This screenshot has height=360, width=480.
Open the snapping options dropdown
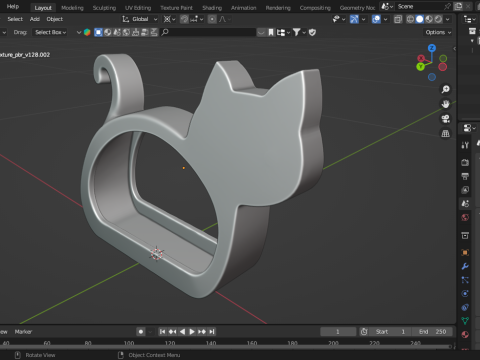tap(197, 19)
